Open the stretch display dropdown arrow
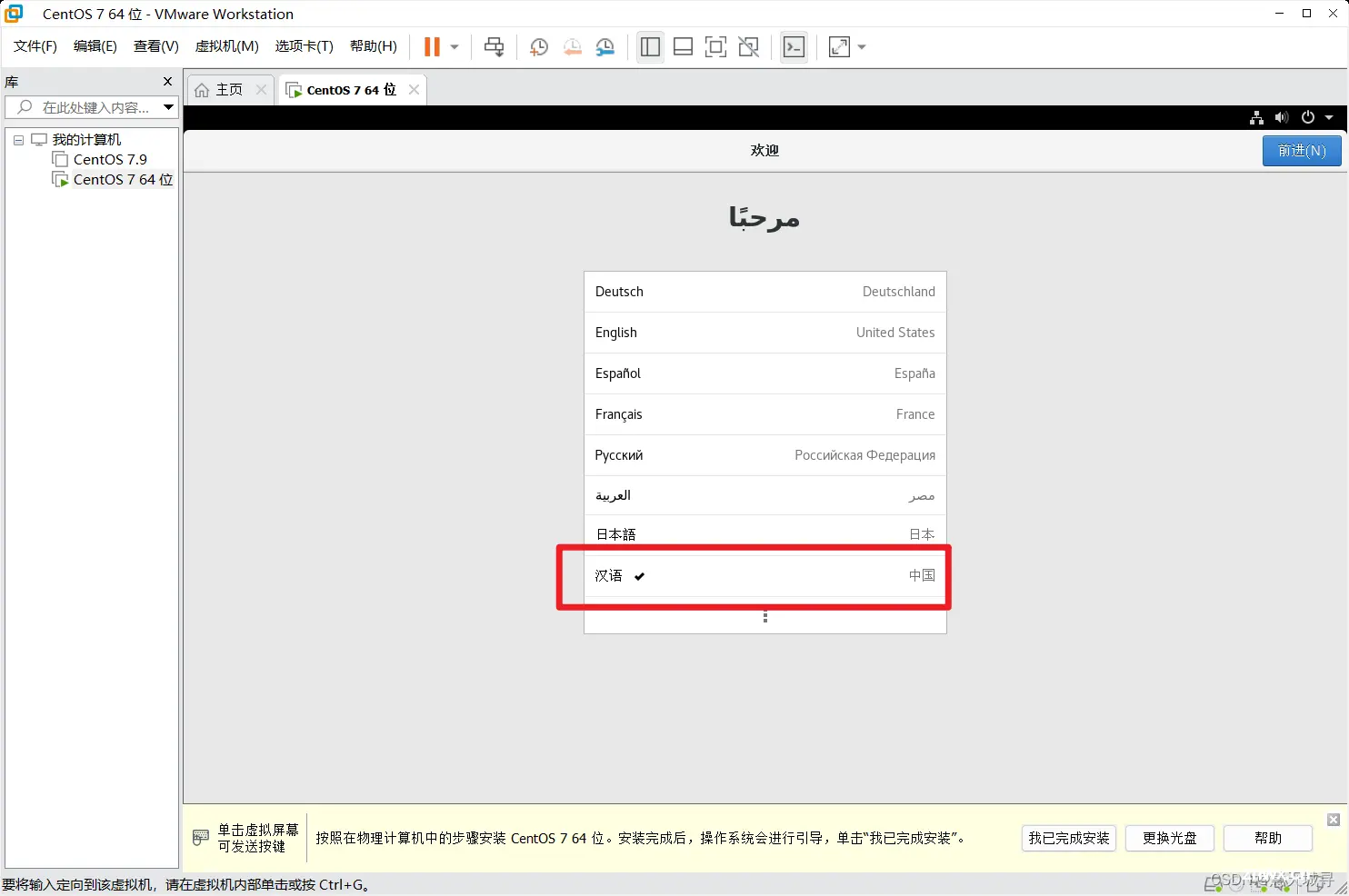1349x896 pixels. click(x=862, y=47)
